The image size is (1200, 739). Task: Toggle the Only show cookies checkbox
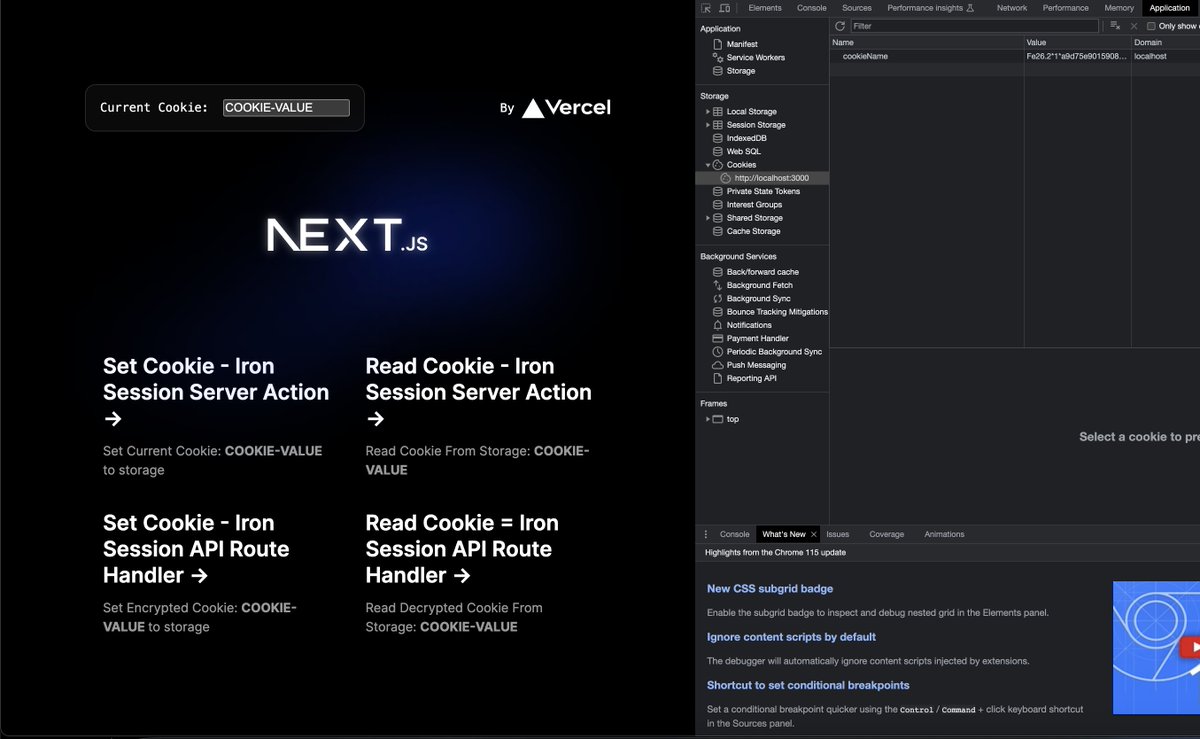[x=1151, y=26]
